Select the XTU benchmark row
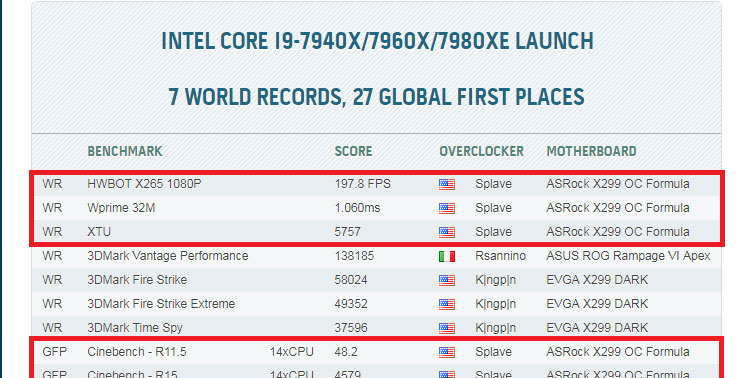Image resolution: width=755 pixels, height=378 pixels. (377, 232)
